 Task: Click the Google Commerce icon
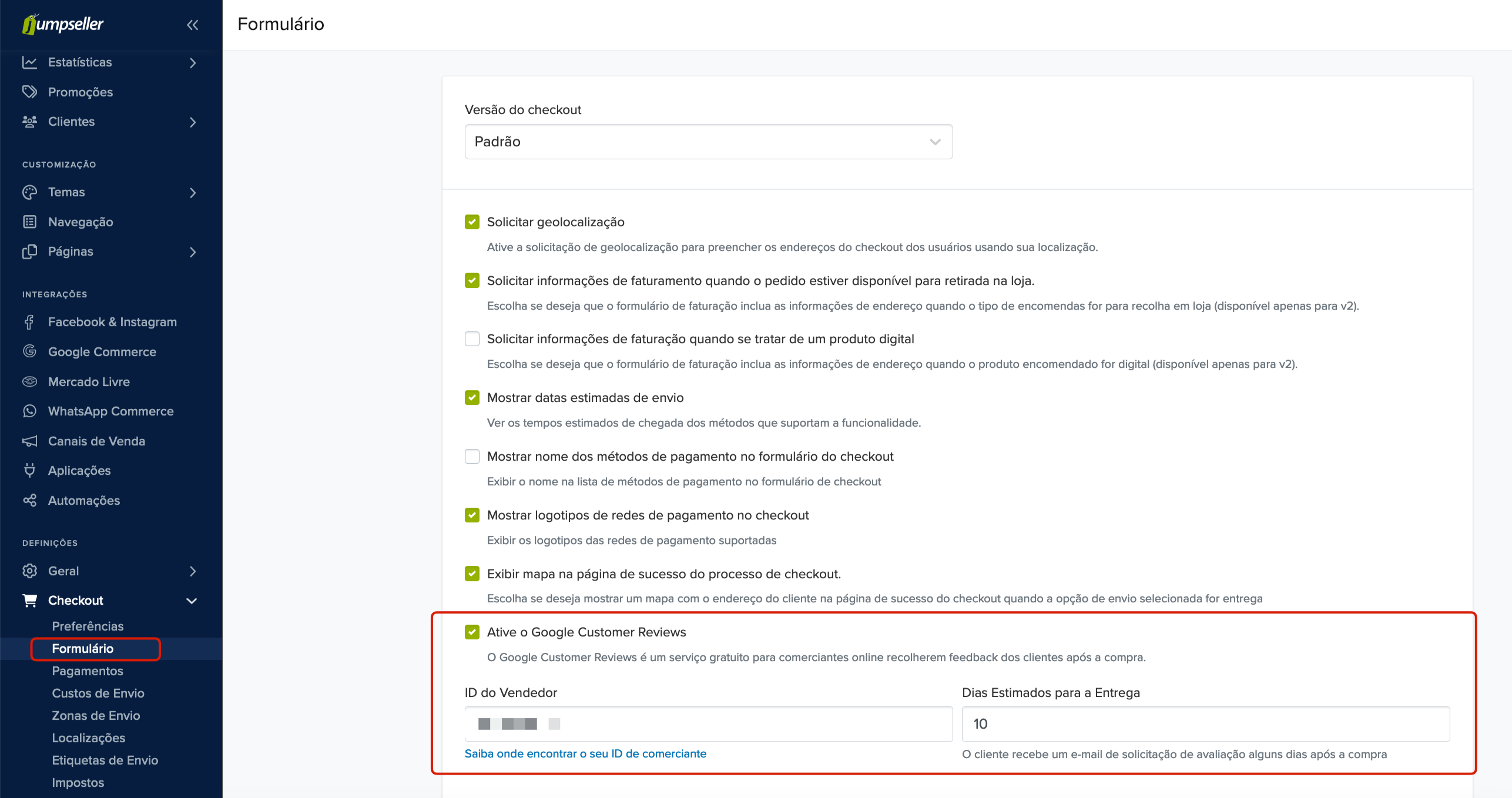pos(29,351)
